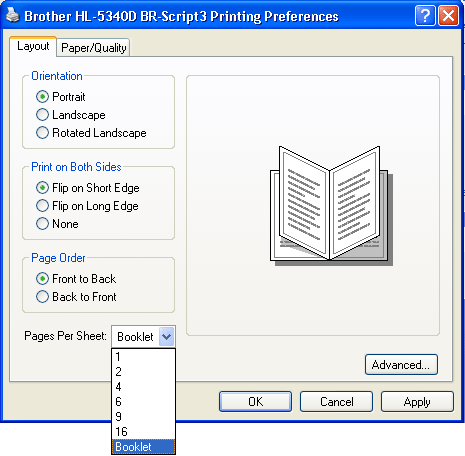The image size is (465, 456).
Task: Close the Printing Preferences window
Action: pos(448,15)
